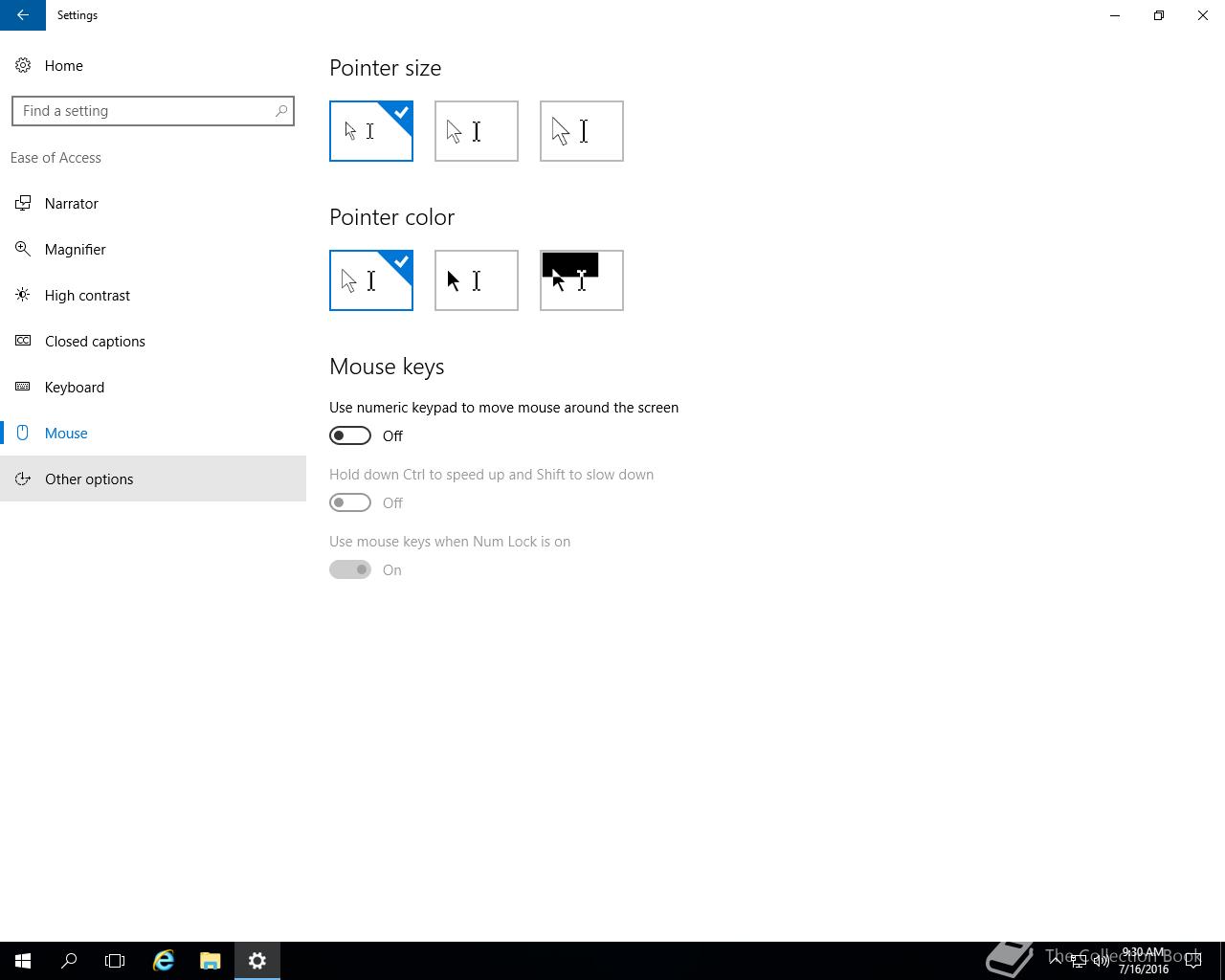Open the Home settings page
This screenshot has height=980, width=1225.
[x=153, y=65]
